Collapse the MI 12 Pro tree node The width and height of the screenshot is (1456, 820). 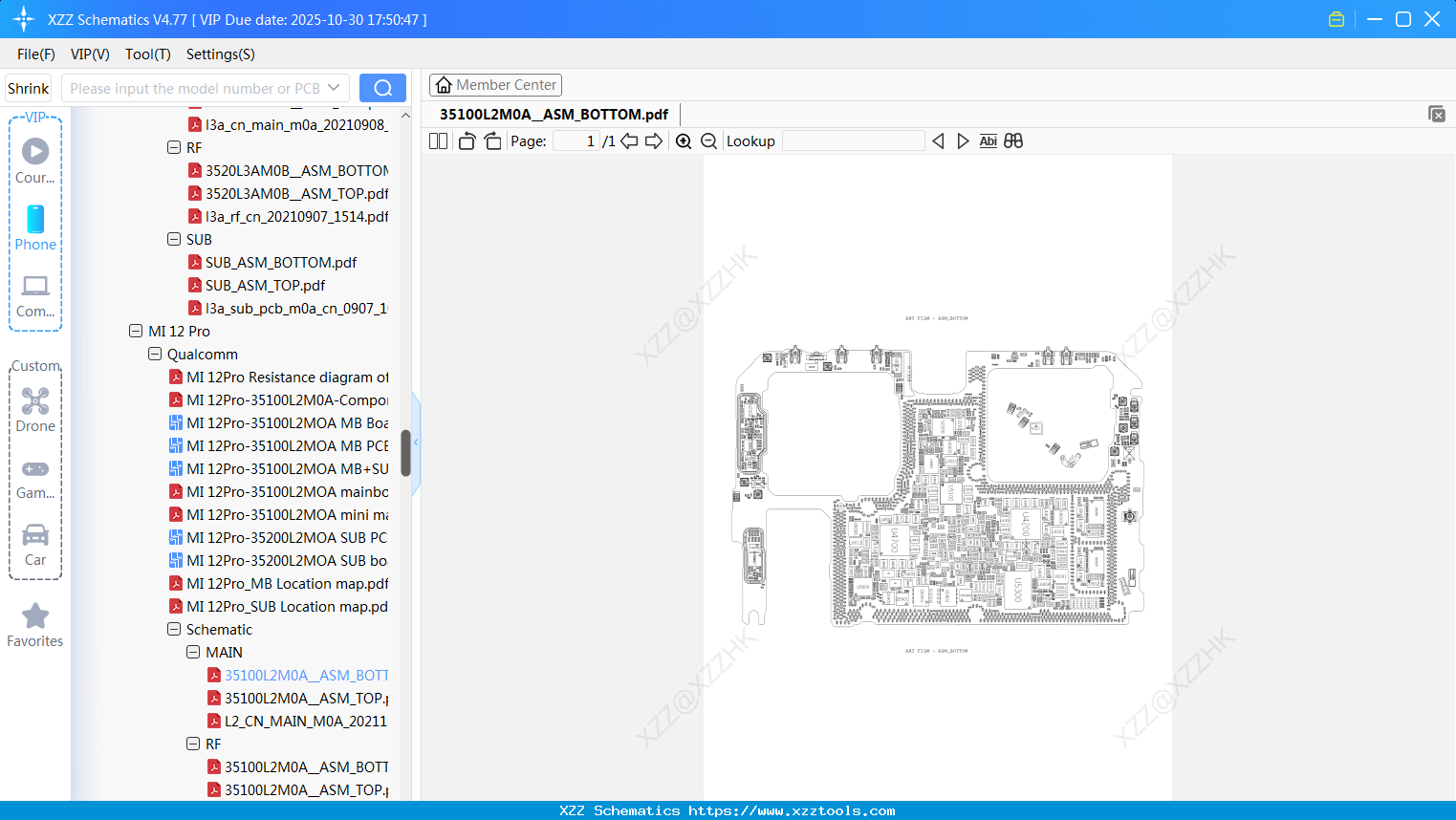click(x=136, y=331)
